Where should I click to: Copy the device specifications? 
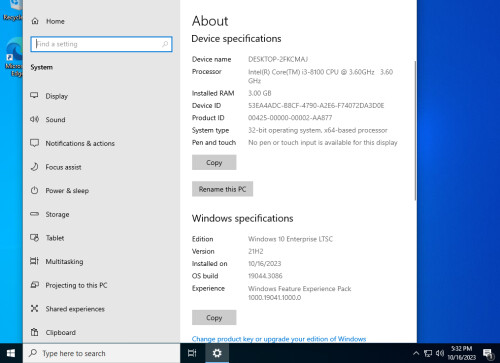coord(214,162)
